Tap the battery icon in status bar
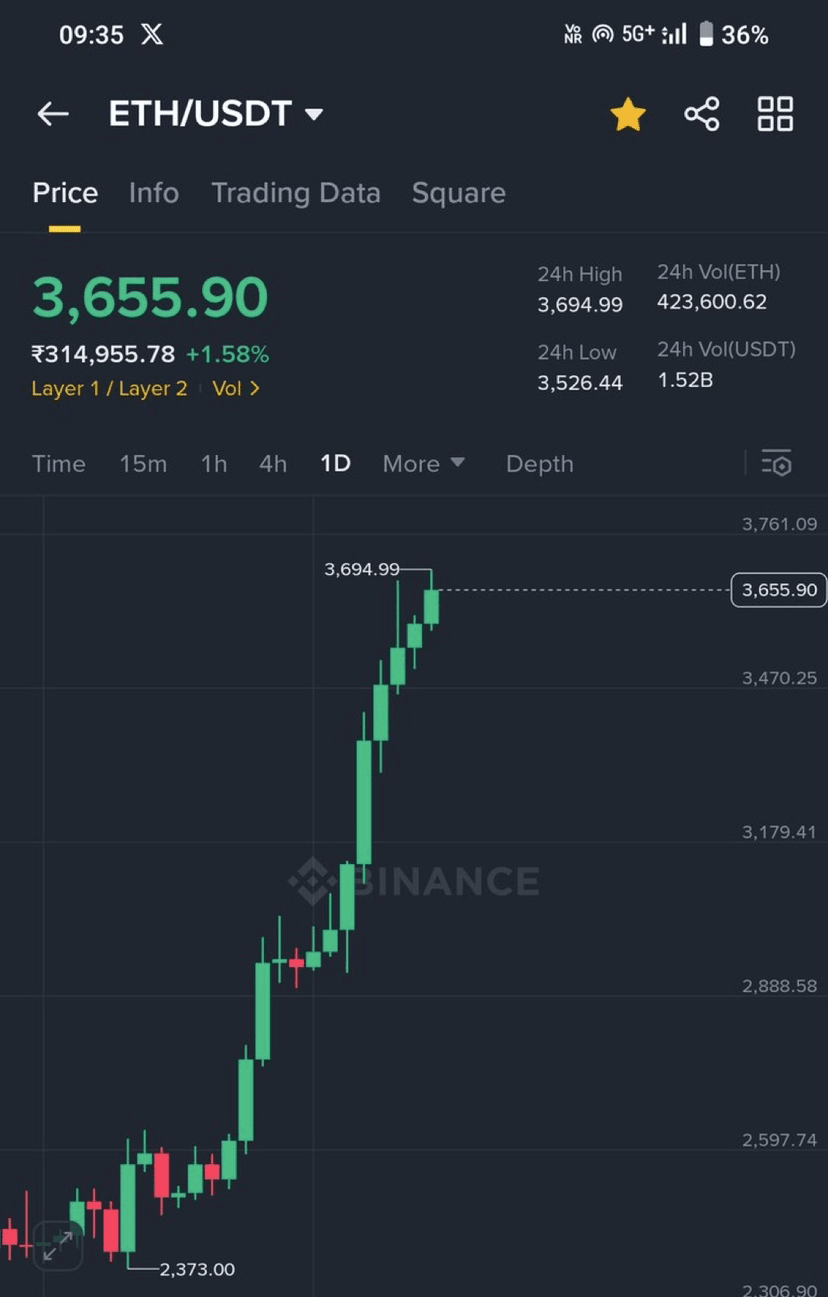This screenshot has height=1297, width=828. pos(706,35)
